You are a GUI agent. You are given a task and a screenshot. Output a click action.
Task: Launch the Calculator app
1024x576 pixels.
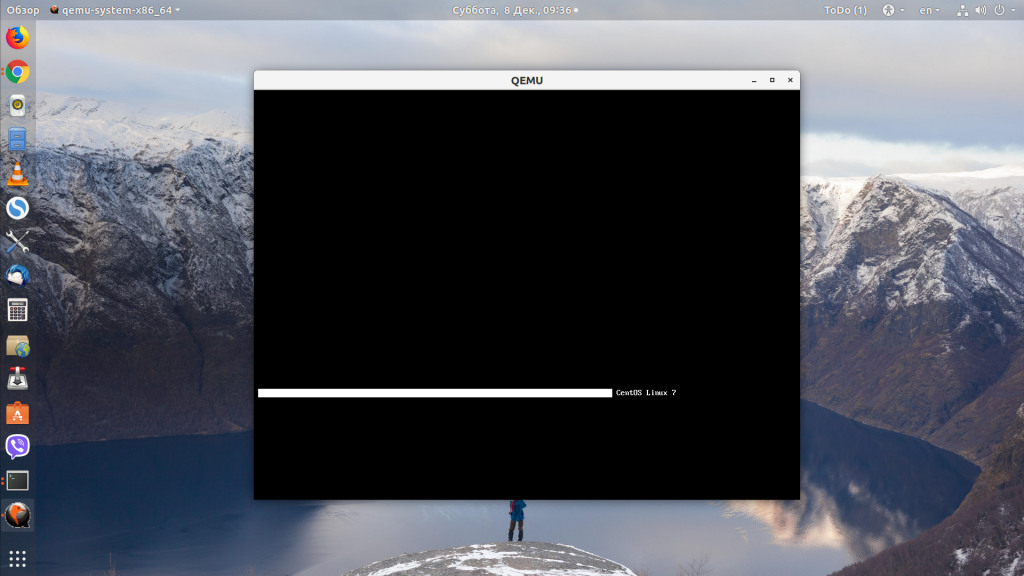click(x=16, y=310)
